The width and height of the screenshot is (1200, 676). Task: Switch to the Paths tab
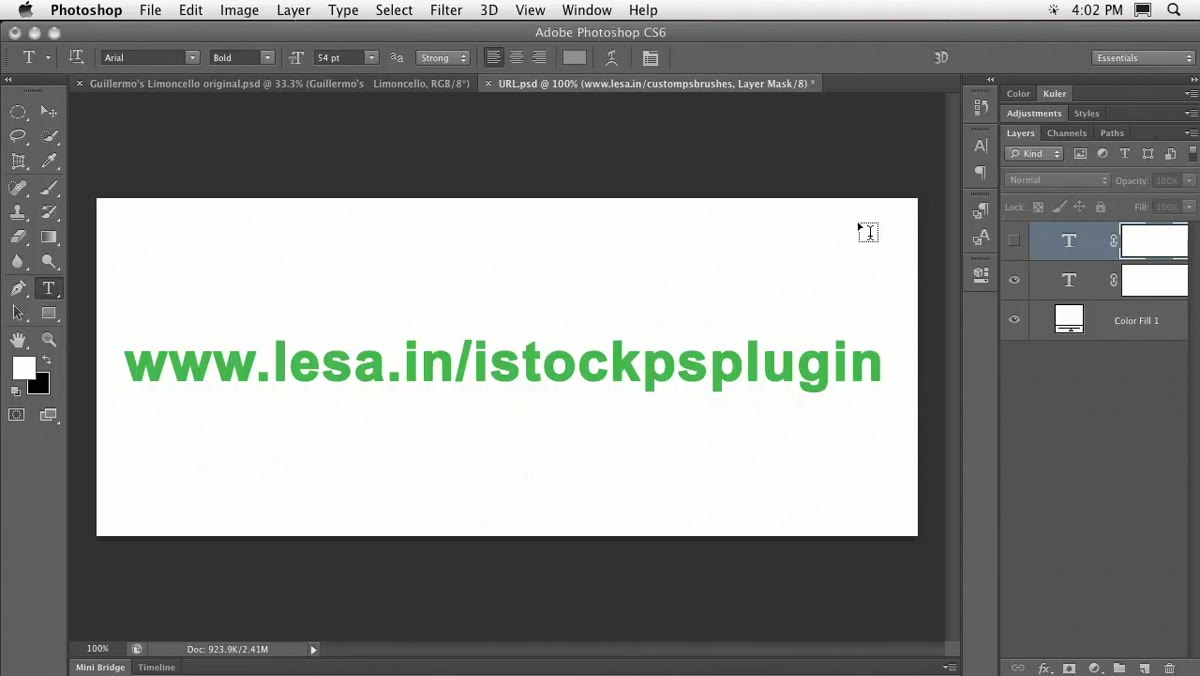point(1112,133)
